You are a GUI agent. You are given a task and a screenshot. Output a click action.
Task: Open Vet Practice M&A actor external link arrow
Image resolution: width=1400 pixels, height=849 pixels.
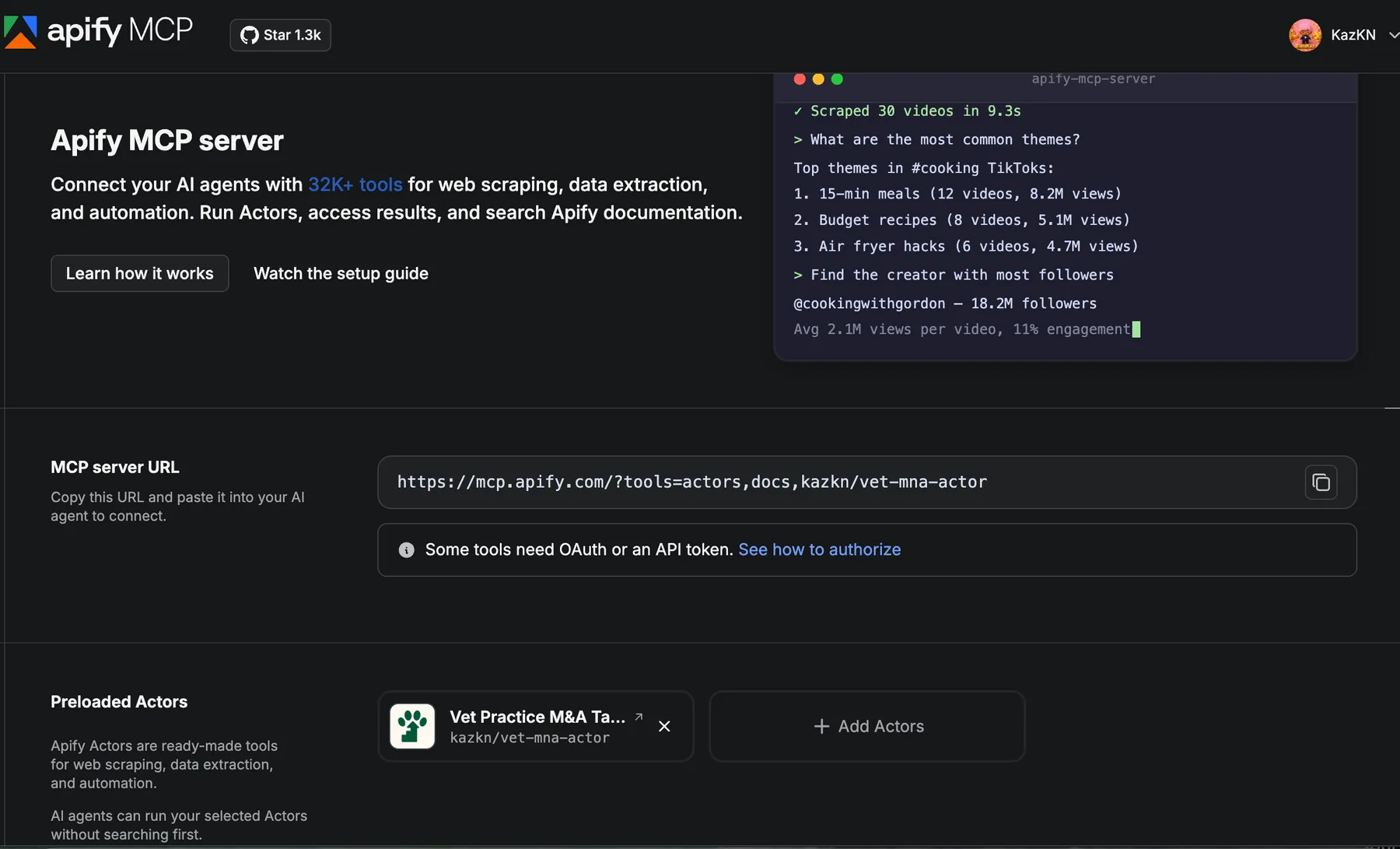[639, 717]
